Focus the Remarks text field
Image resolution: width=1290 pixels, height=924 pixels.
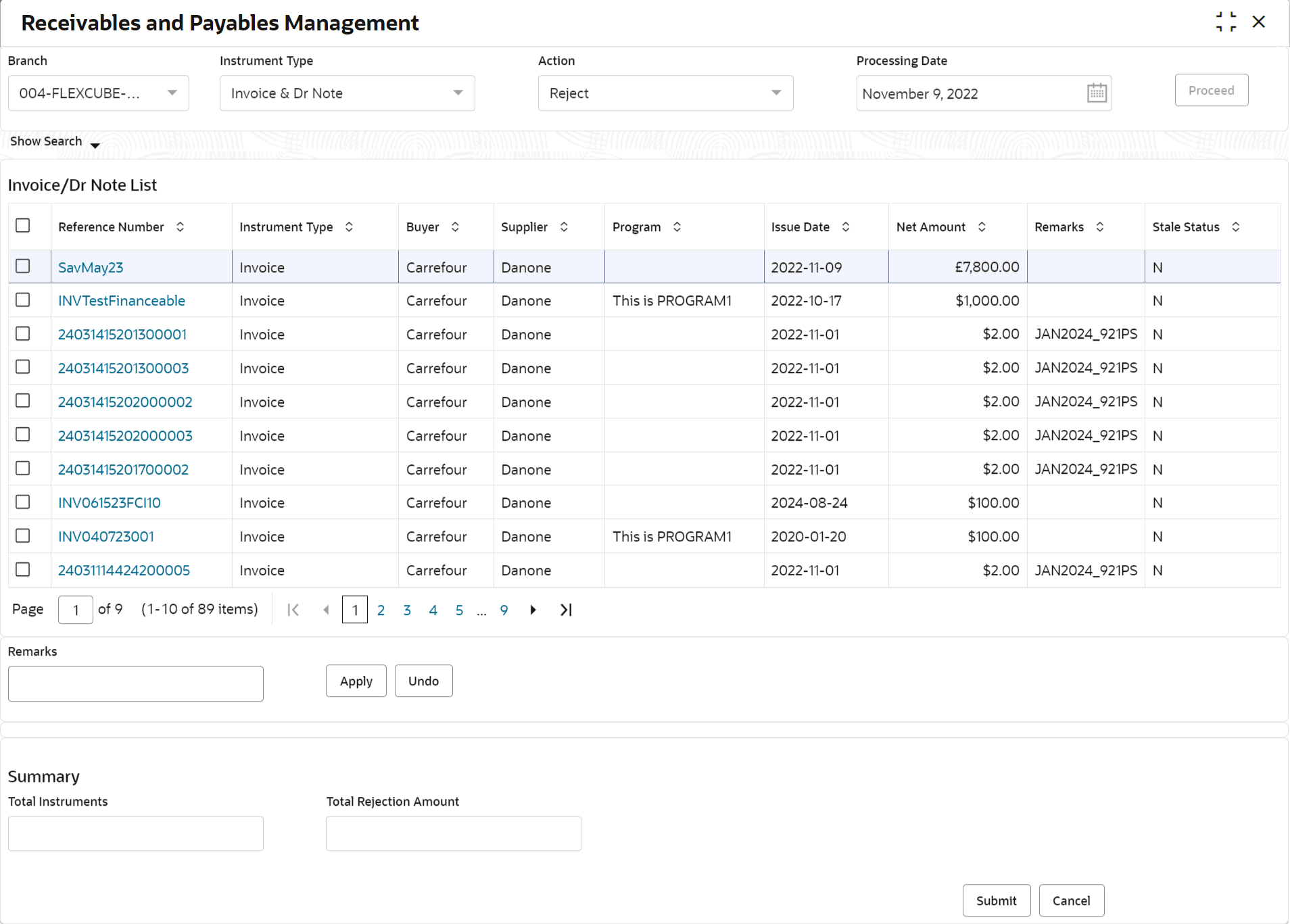136,684
